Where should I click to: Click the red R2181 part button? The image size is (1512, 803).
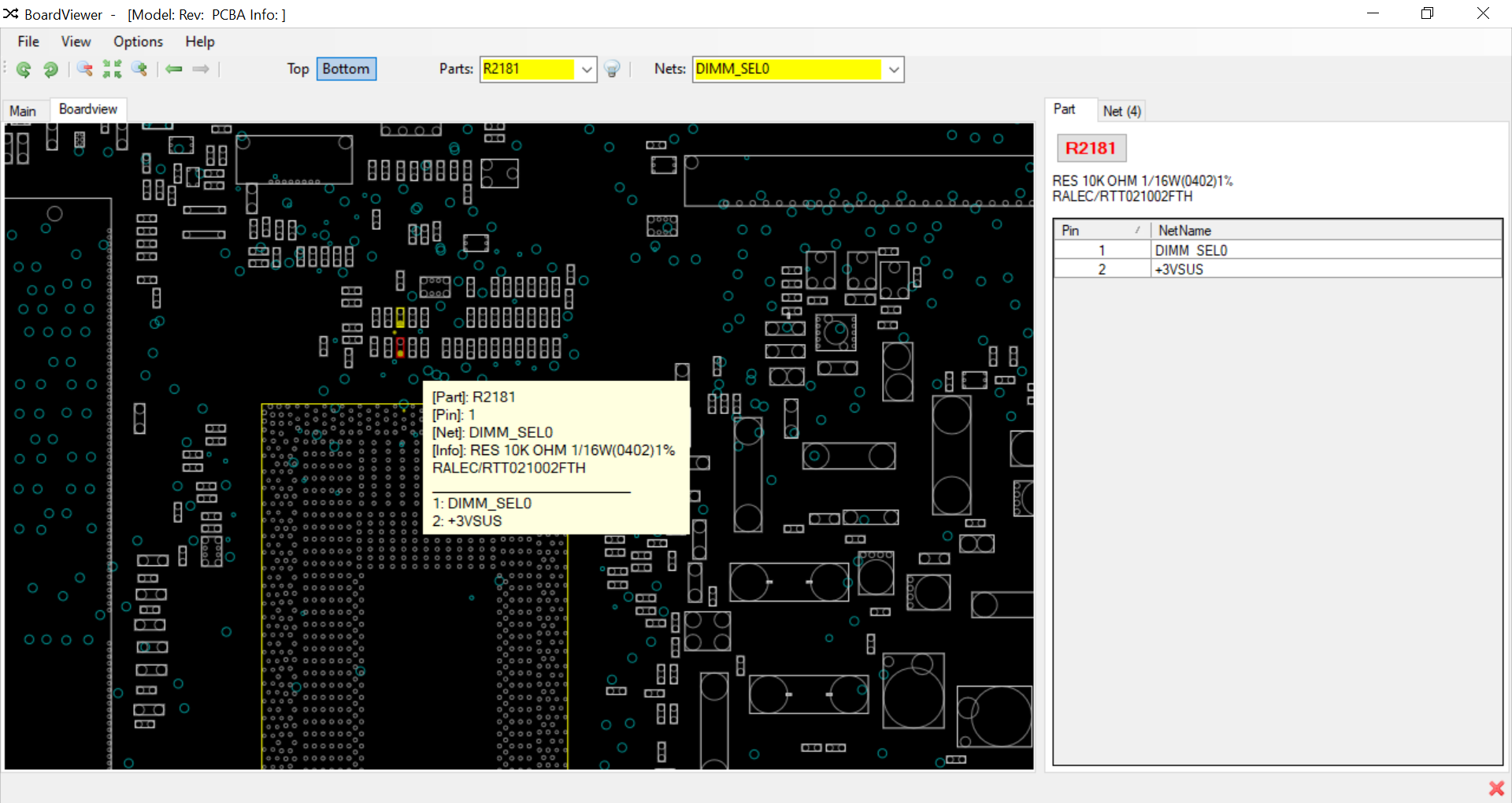coord(1091,148)
